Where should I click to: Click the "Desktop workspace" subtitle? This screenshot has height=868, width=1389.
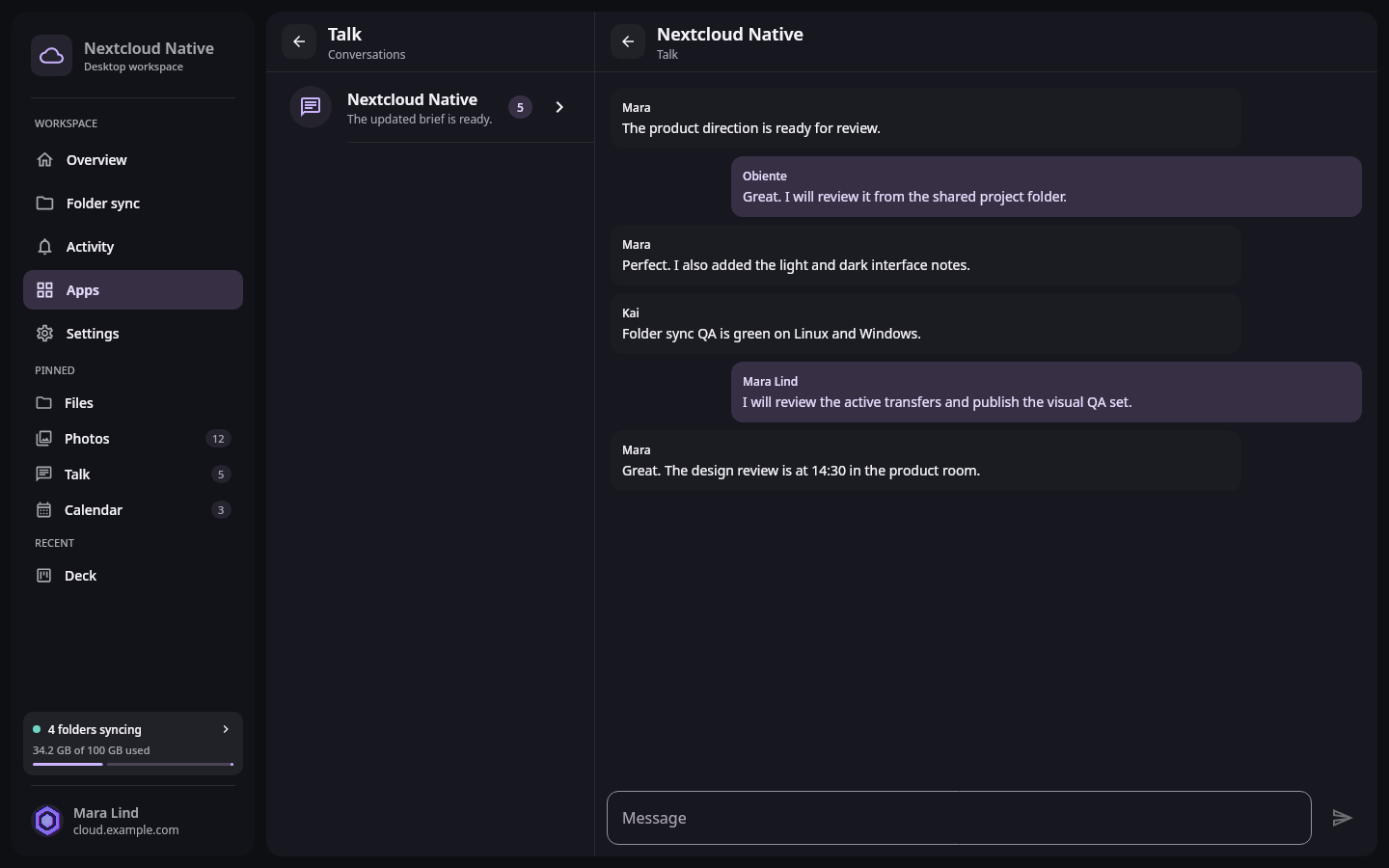133,67
